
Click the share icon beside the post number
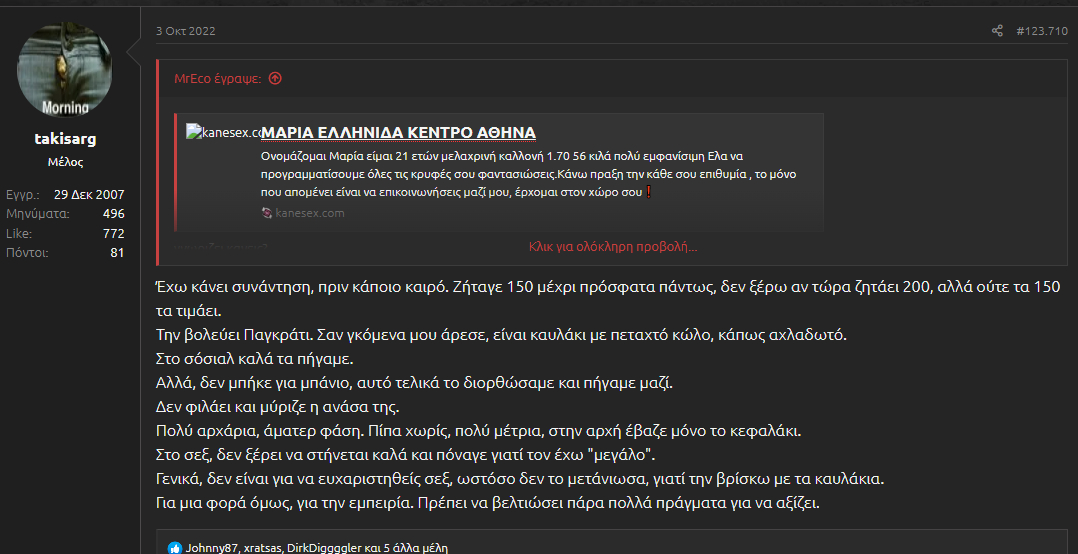coord(997,31)
